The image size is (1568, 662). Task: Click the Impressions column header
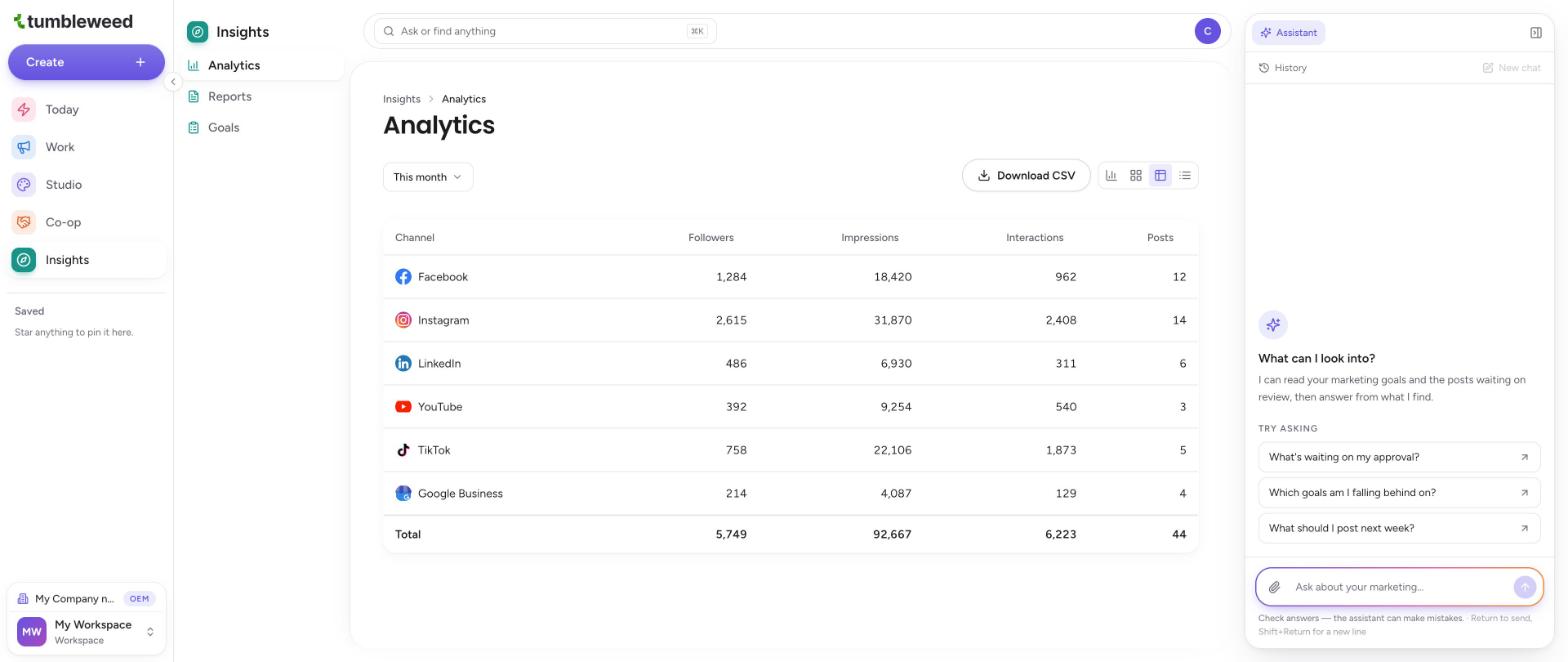pyautogui.click(x=870, y=238)
